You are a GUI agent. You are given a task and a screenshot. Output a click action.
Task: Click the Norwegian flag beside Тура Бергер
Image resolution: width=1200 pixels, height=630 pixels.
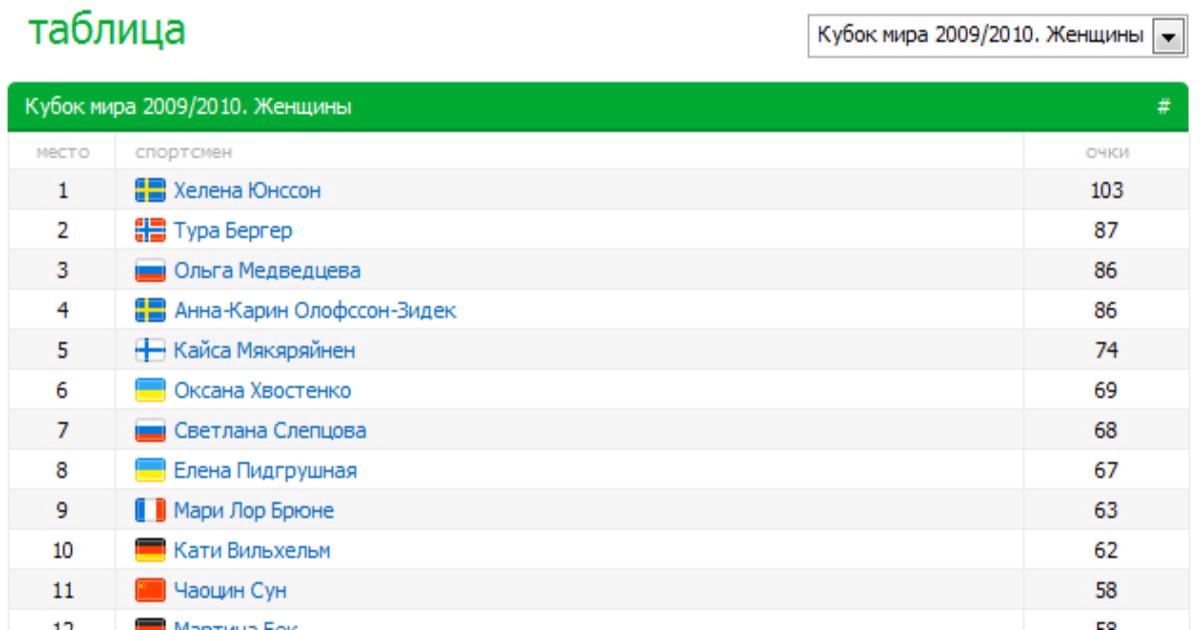point(150,231)
